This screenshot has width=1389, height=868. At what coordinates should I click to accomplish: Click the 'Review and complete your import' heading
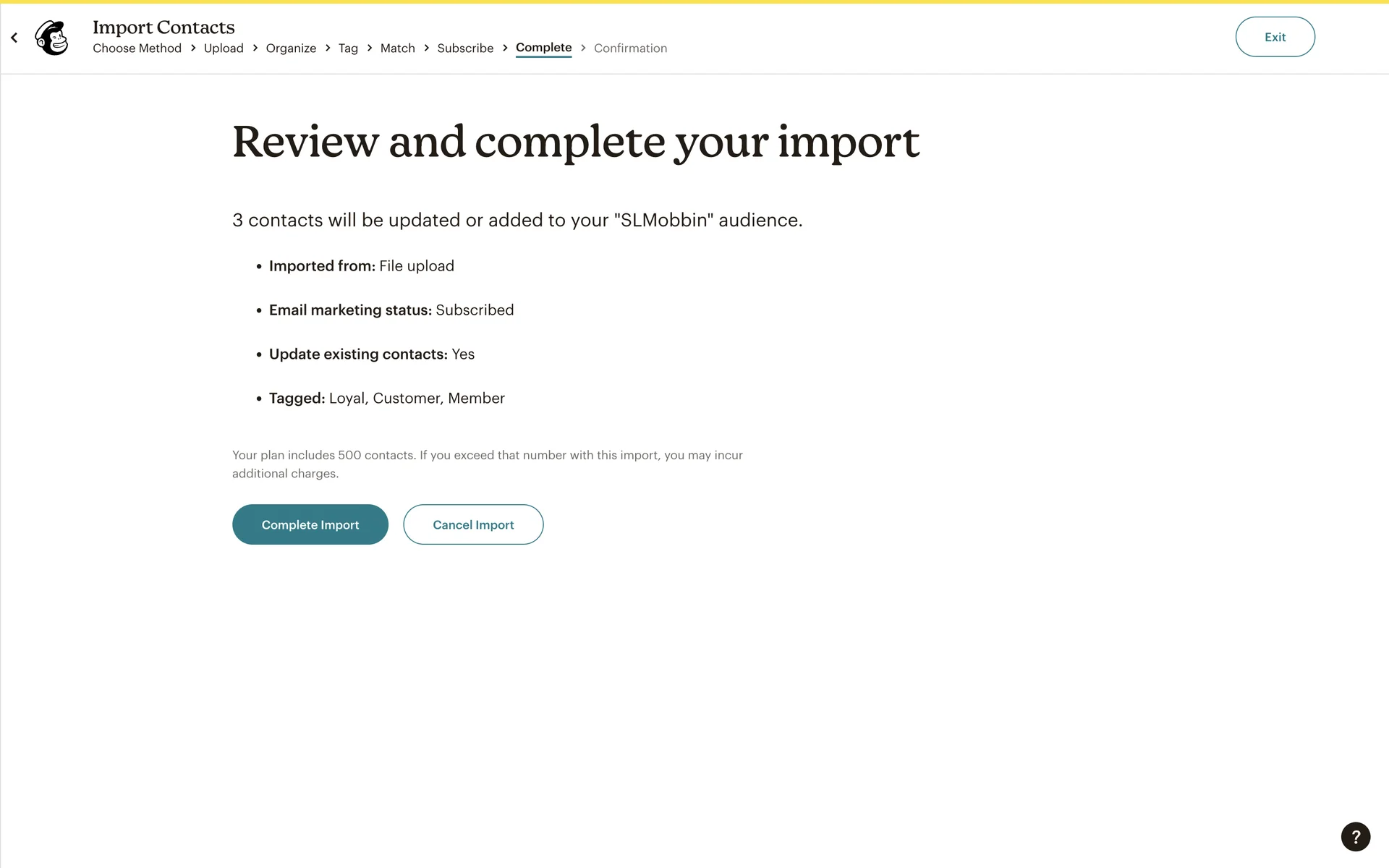575,142
